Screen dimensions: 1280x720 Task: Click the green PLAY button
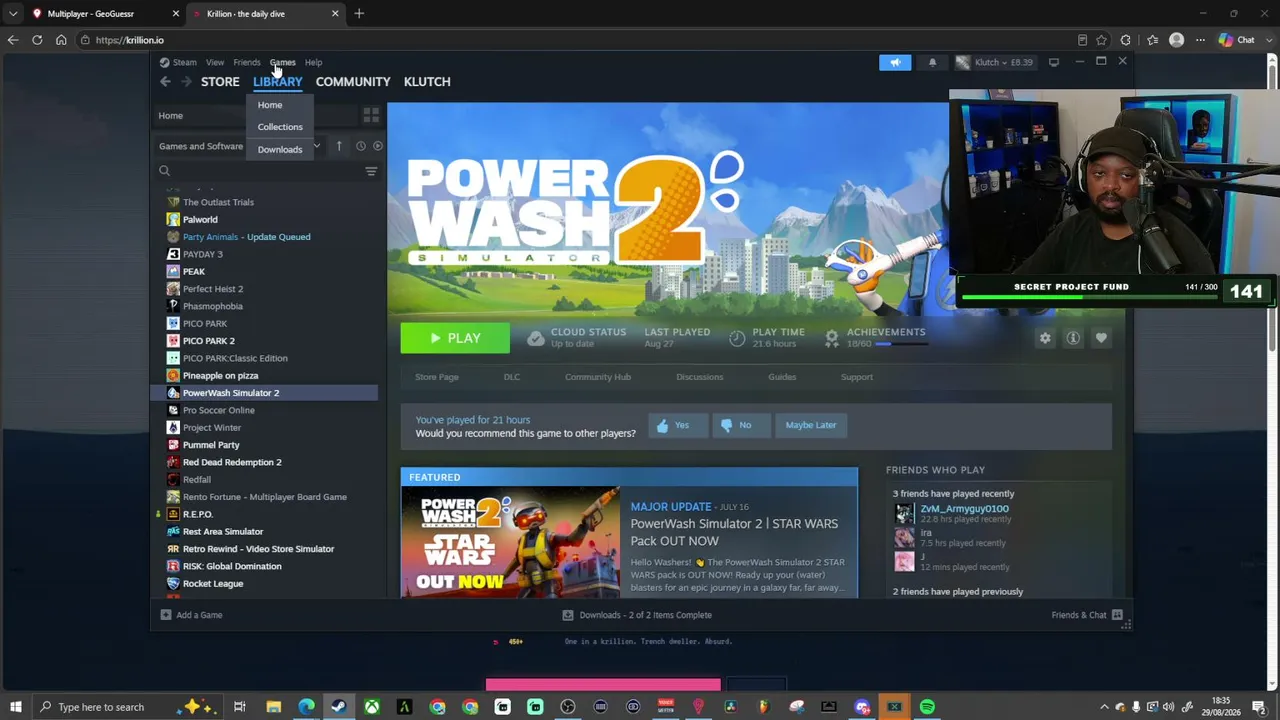(455, 338)
